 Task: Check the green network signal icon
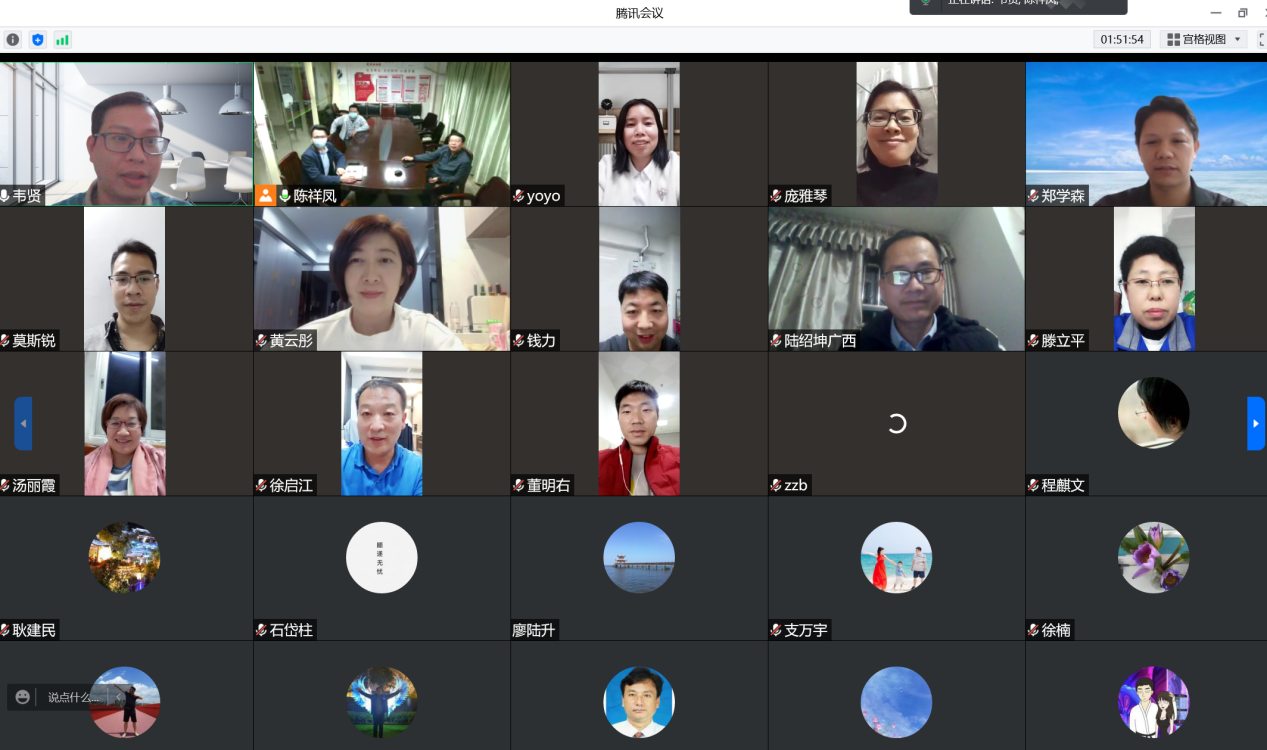pos(62,40)
